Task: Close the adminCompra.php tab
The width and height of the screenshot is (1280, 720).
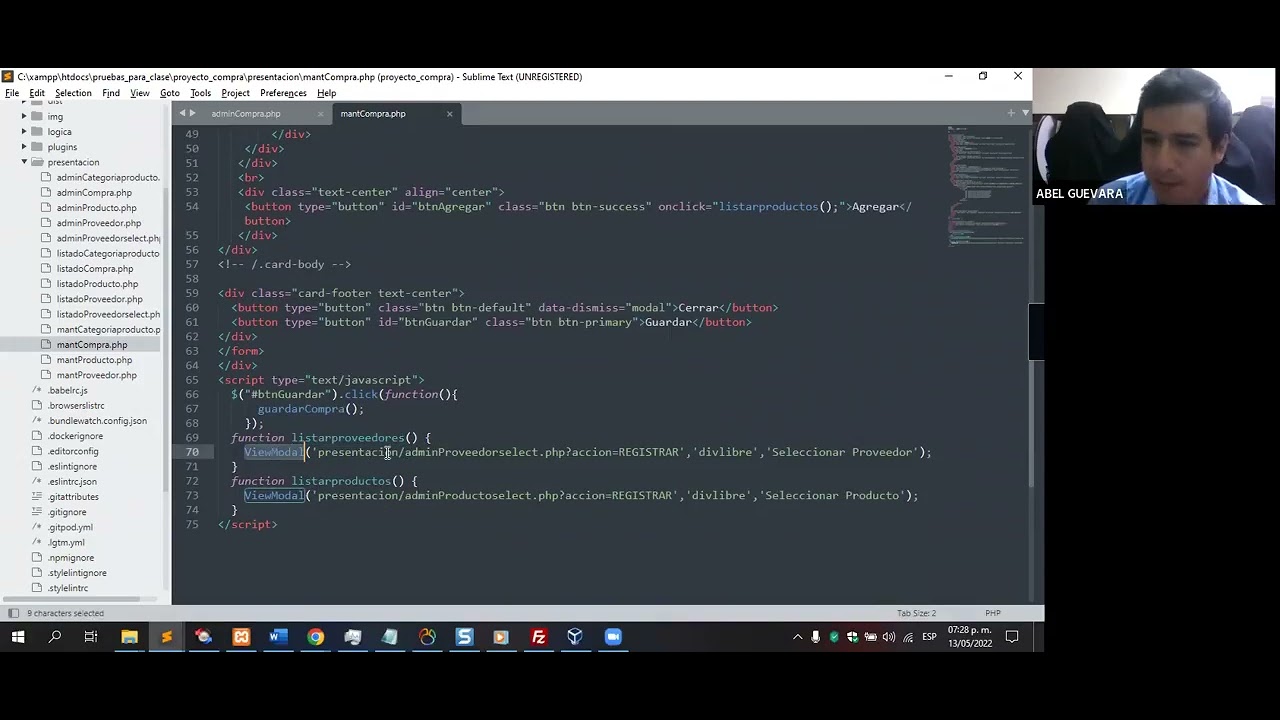Action: [x=320, y=114]
